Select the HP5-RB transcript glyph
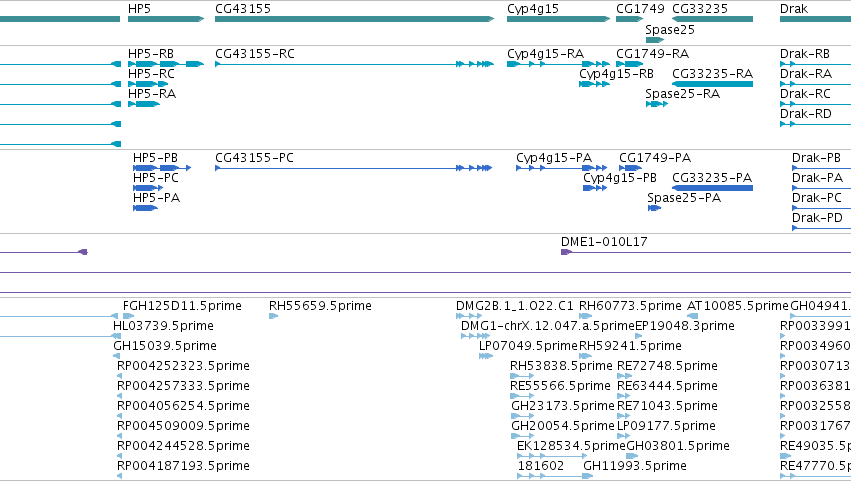The width and height of the screenshot is (851, 481). coord(166,64)
